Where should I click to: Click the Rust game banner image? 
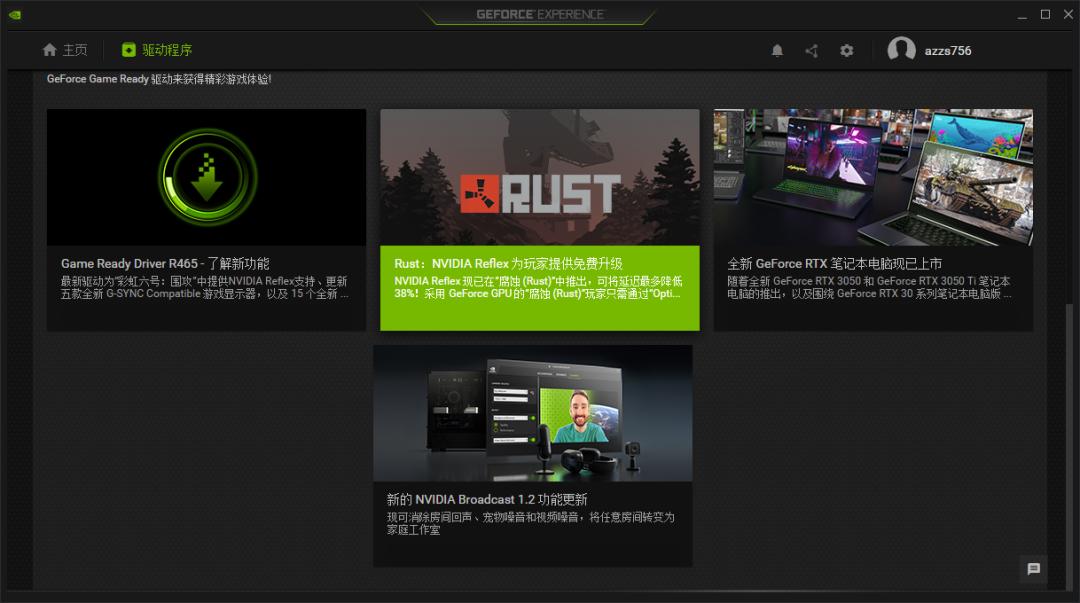539,177
